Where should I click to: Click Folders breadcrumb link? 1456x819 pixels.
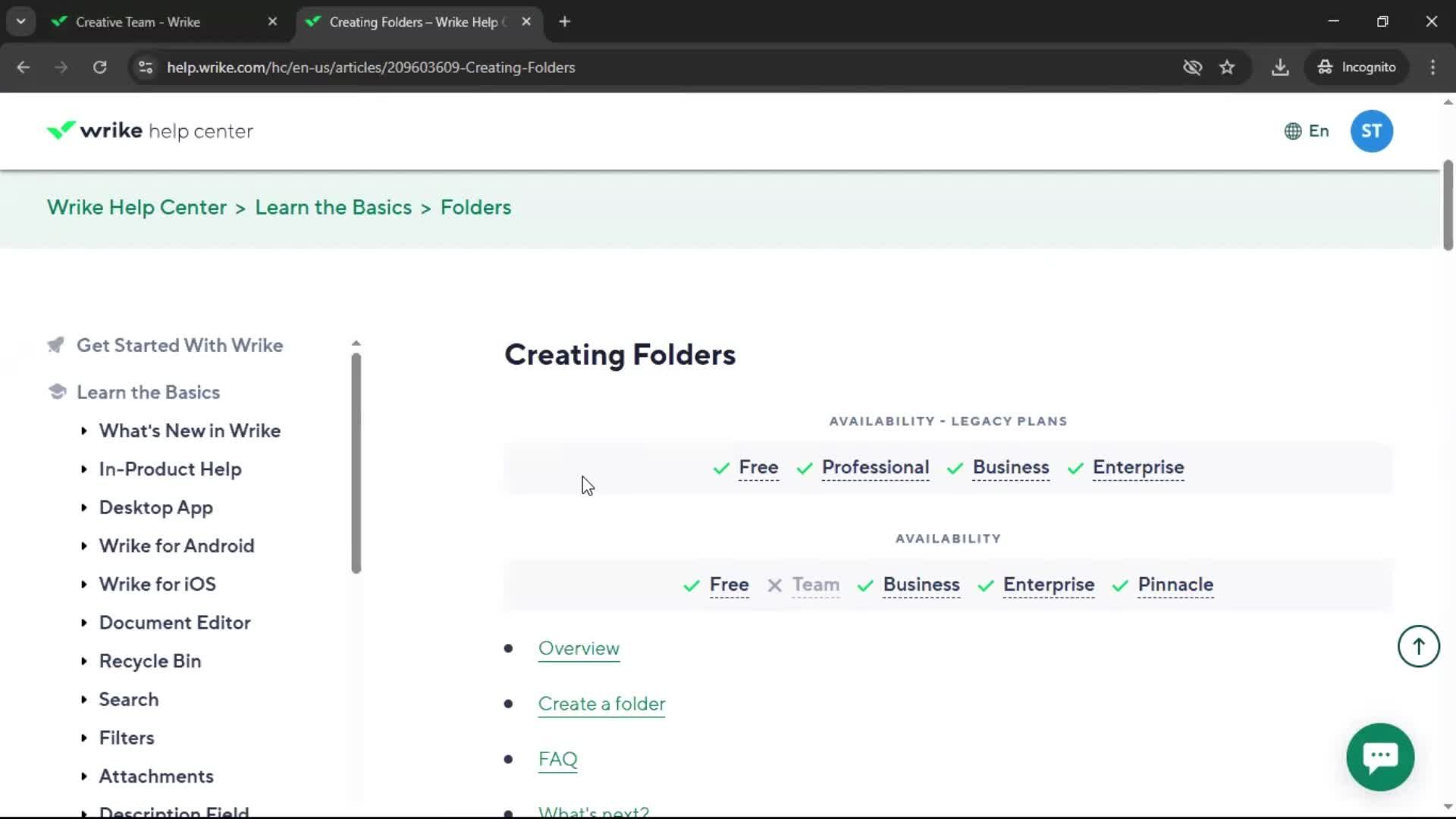(x=475, y=207)
